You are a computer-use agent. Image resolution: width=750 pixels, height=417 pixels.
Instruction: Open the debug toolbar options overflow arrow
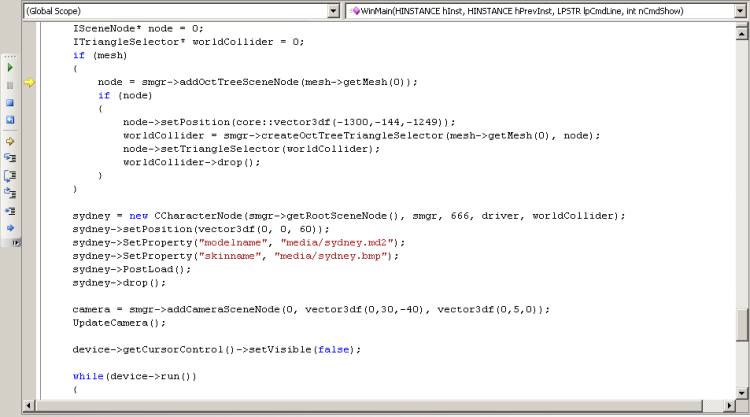pyautogui.click(x=15, y=243)
